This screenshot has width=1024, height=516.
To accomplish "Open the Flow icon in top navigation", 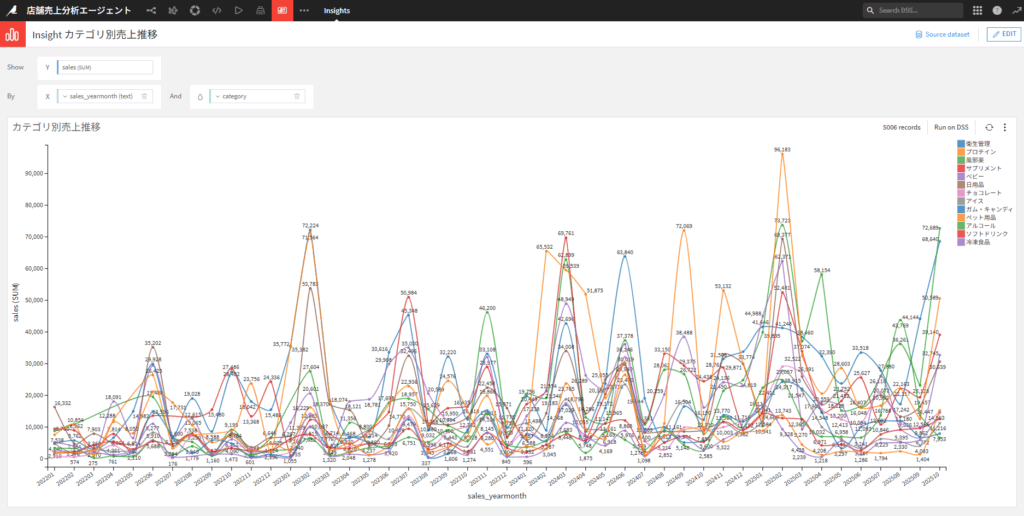I will (152, 10).
